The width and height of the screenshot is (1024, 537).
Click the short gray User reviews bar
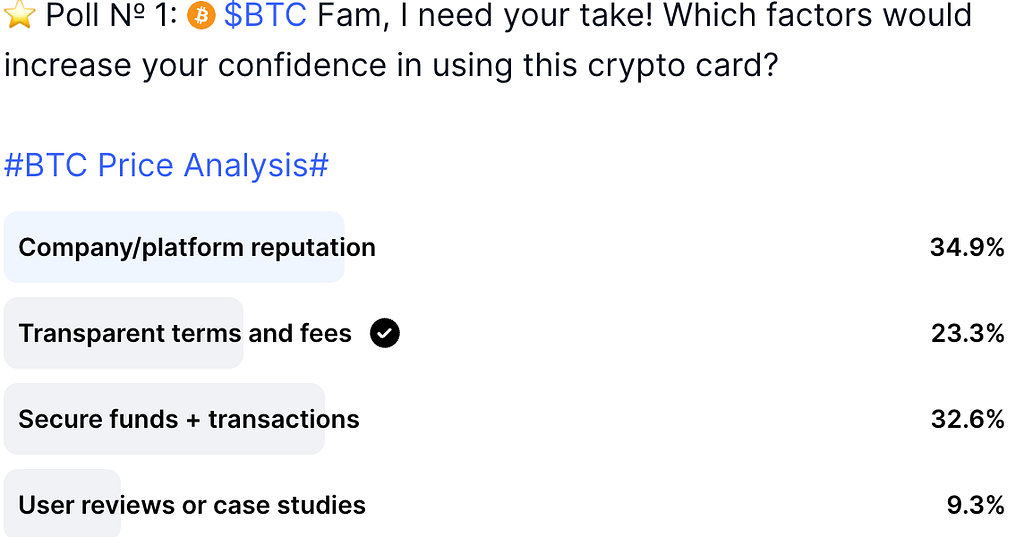[63, 503]
